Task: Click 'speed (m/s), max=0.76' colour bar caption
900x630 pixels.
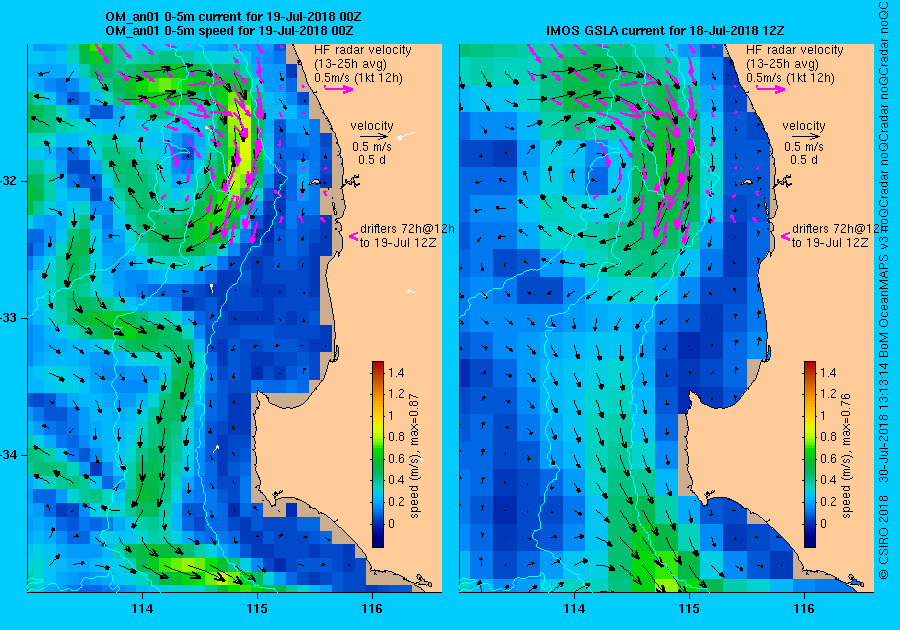Action: (847, 456)
